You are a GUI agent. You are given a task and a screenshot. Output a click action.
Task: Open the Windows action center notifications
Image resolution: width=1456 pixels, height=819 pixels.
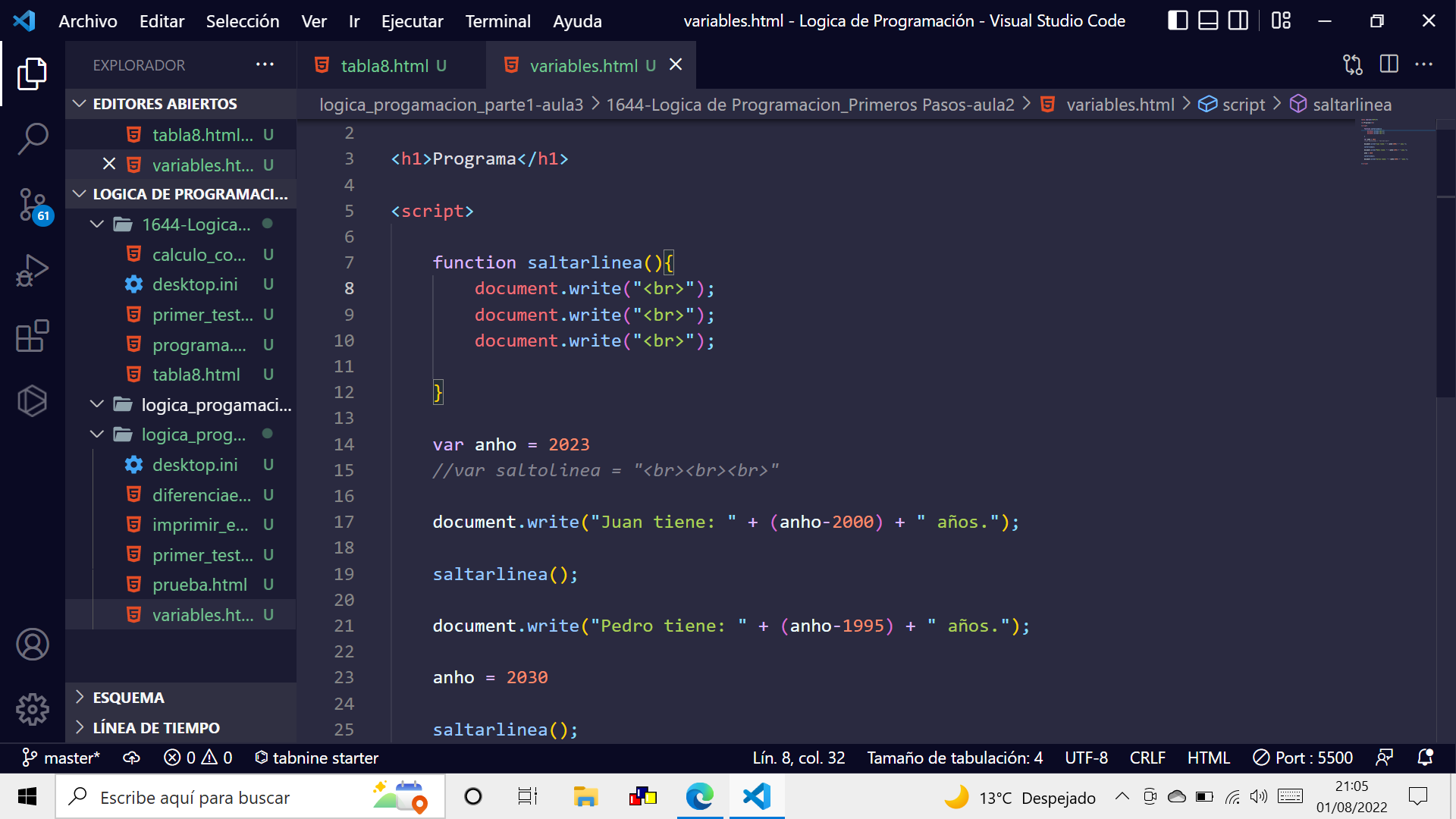click(1417, 796)
